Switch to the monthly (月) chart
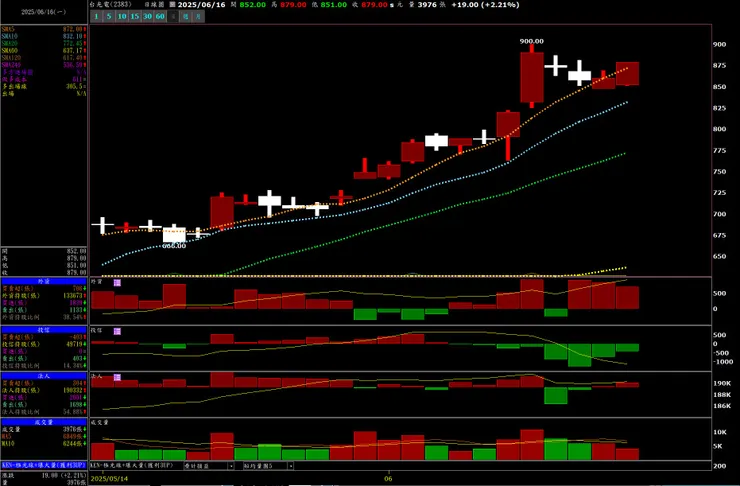 (x=199, y=17)
